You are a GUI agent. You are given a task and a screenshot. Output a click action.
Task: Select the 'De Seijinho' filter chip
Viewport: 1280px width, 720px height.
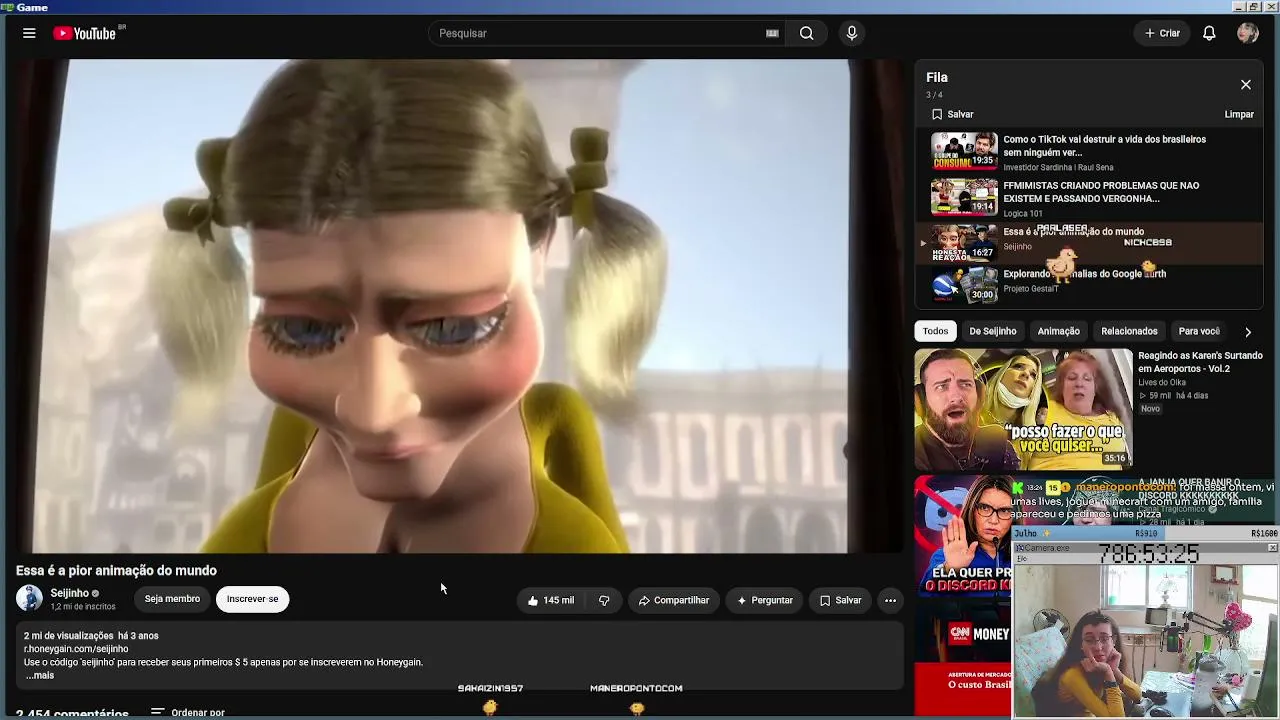click(992, 331)
